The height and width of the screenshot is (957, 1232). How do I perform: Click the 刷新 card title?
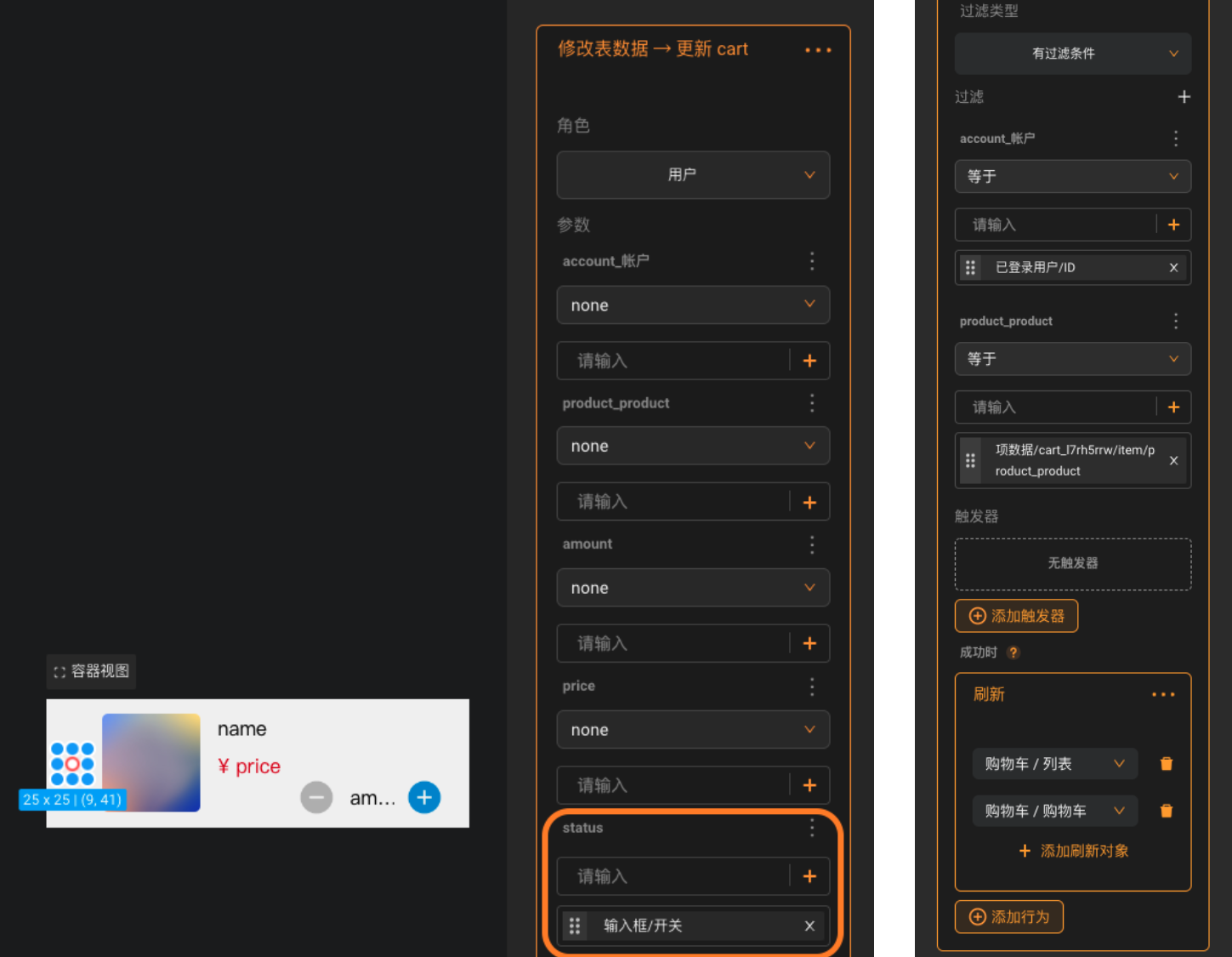[989, 694]
